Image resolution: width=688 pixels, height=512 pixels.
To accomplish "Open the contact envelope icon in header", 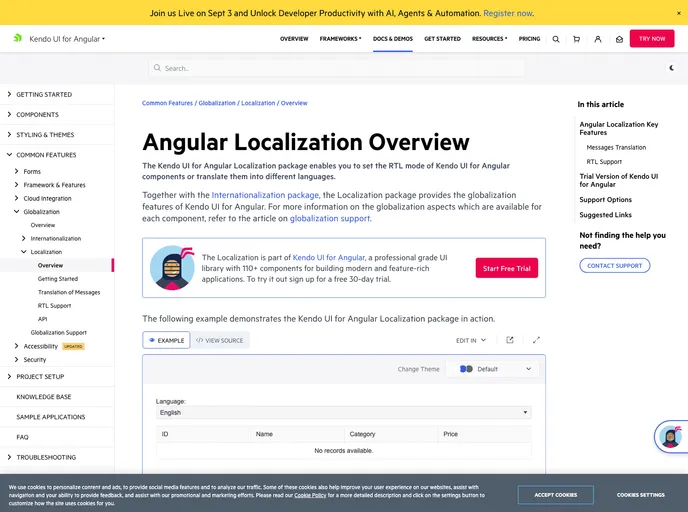I will (x=619, y=39).
